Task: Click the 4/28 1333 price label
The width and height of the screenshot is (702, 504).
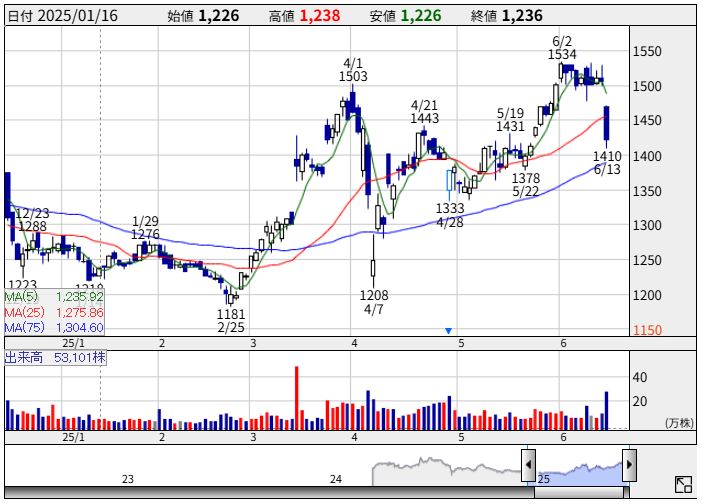Action: coord(450,215)
